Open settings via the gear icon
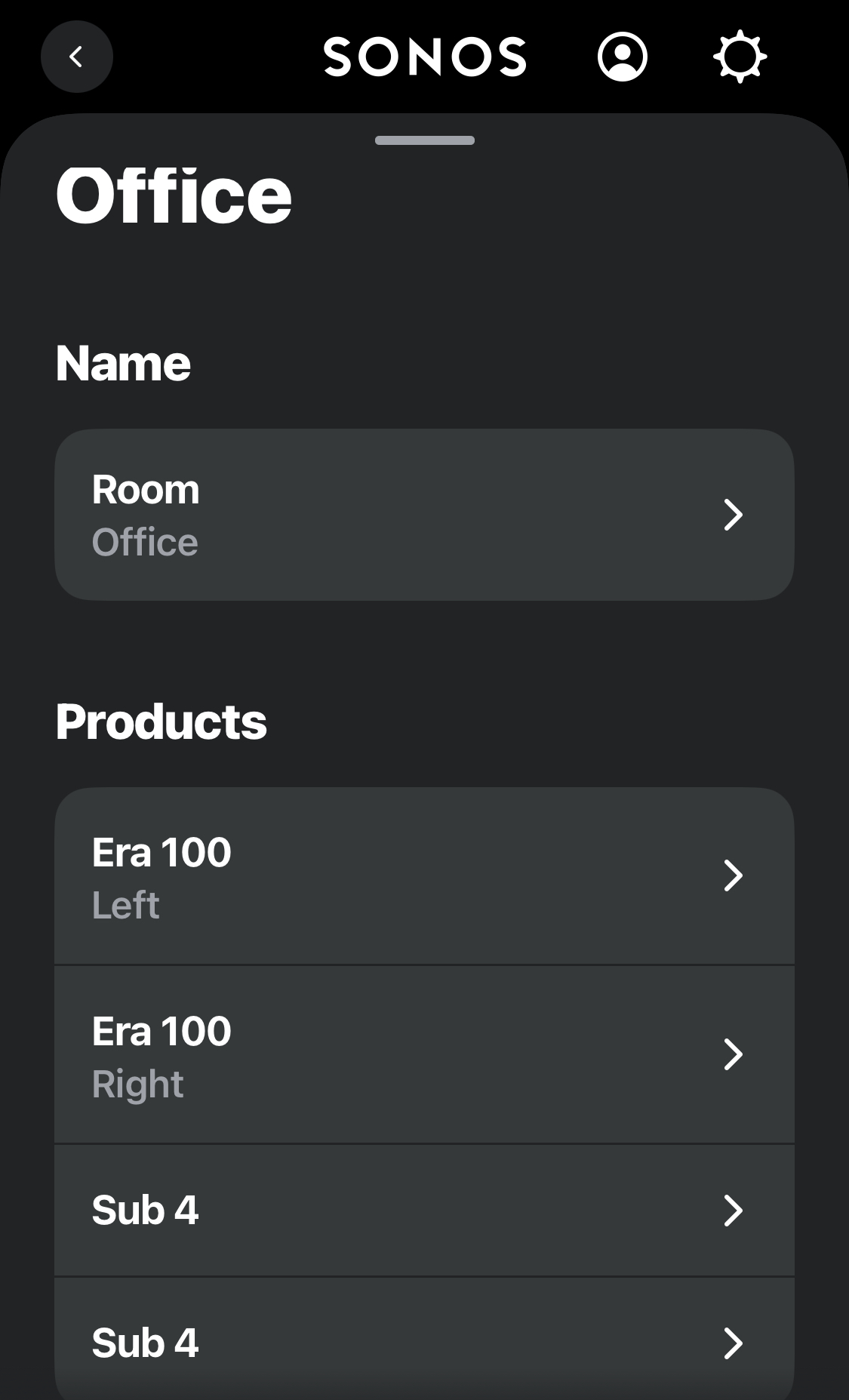849x1400 pixels. [x=740, y=57]
